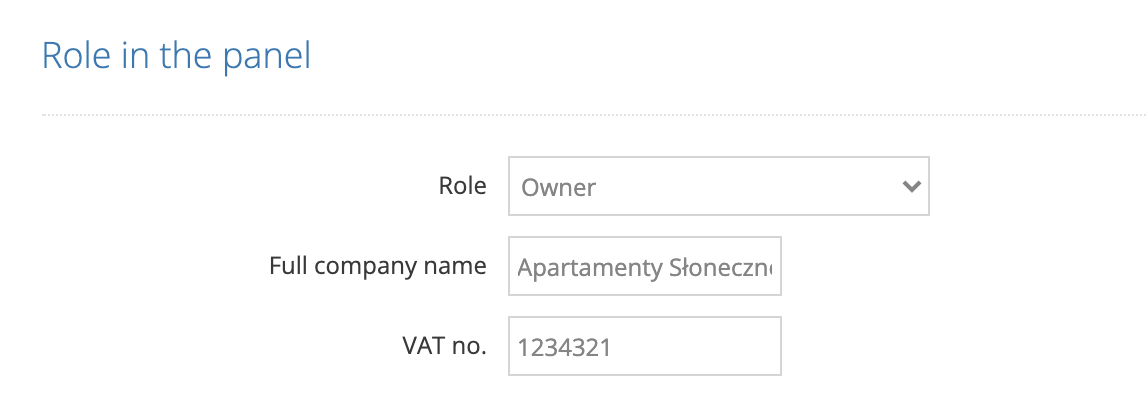Click the left edge of the VAT number box

(513, 348)
